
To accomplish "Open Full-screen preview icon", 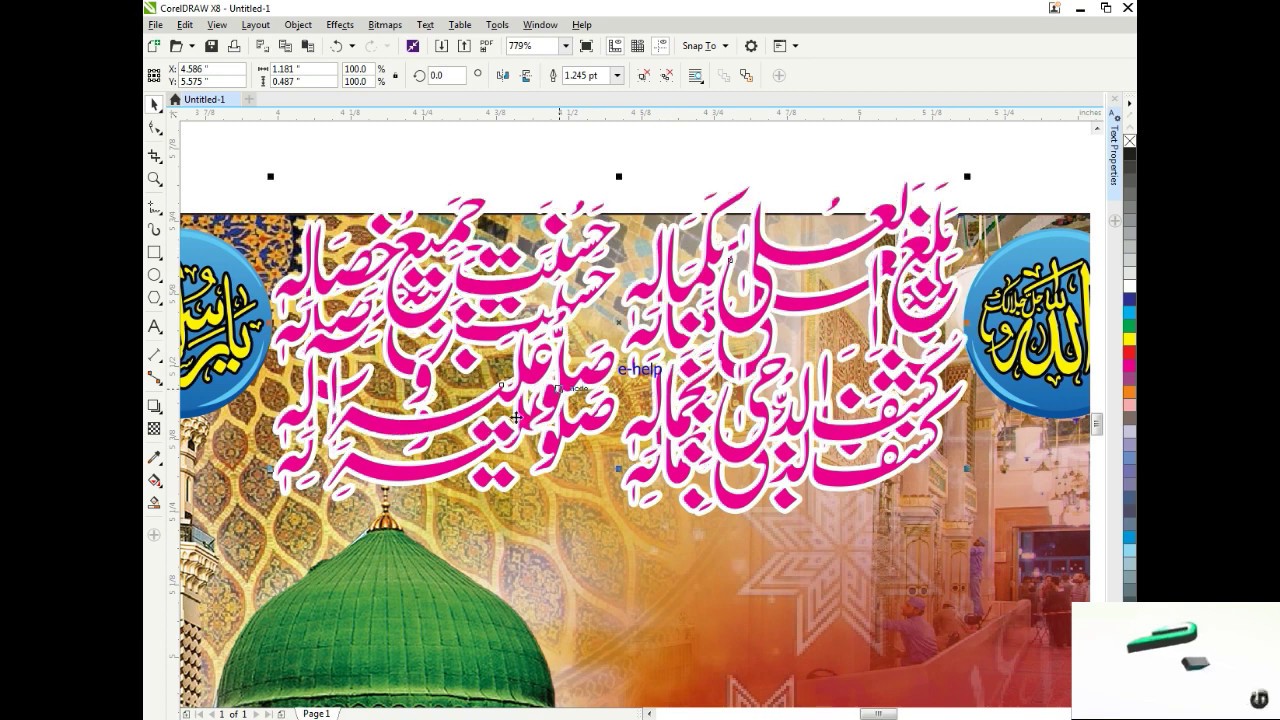I will click(x=587, y=46).
